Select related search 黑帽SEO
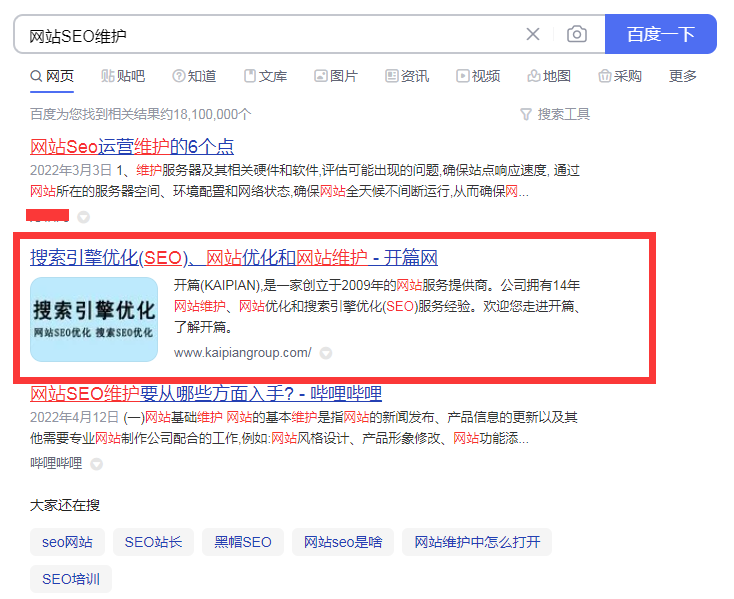734x599 pixels. pos(243,542)
